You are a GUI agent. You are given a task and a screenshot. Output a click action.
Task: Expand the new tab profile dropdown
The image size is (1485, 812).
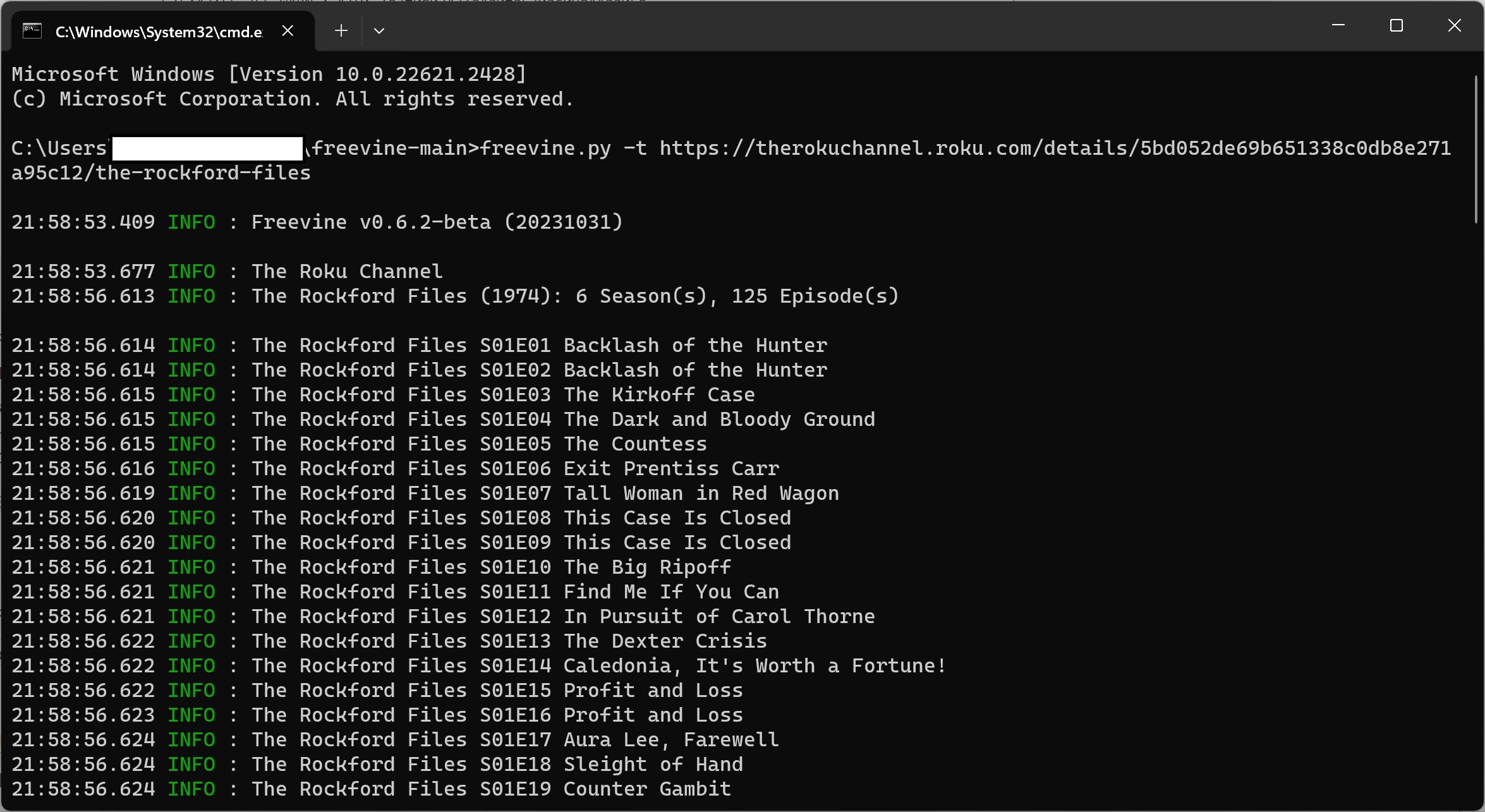(379, 31)
